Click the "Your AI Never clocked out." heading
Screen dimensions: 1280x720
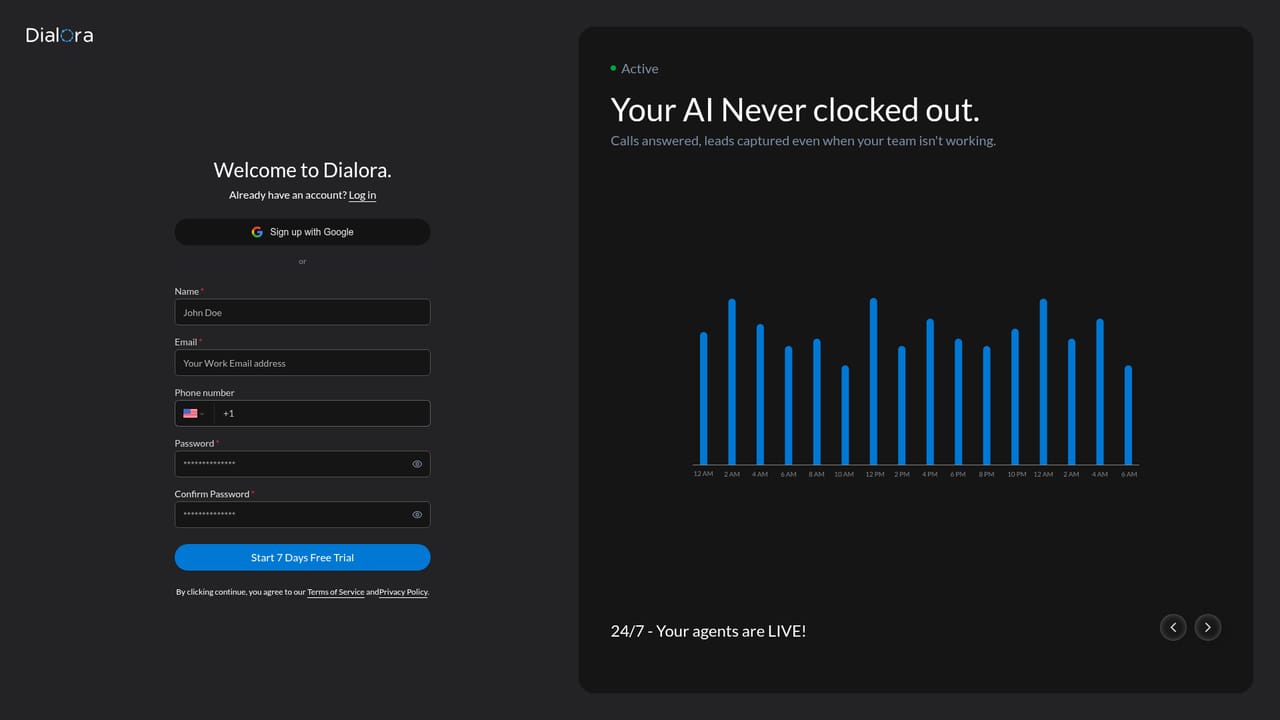795,109
